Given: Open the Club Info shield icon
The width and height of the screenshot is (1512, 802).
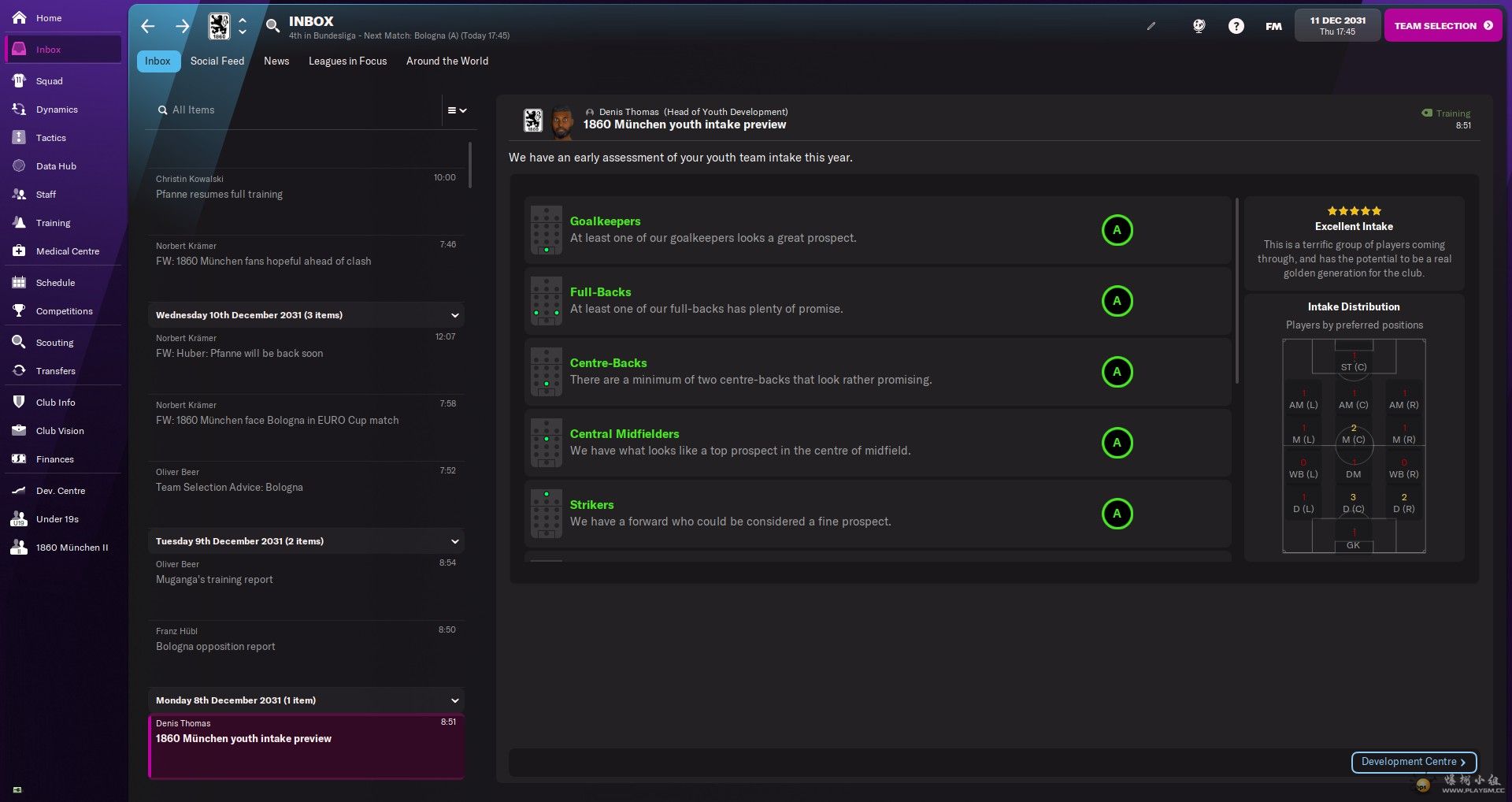Looking at the screenshot, I should pos(20,402).
